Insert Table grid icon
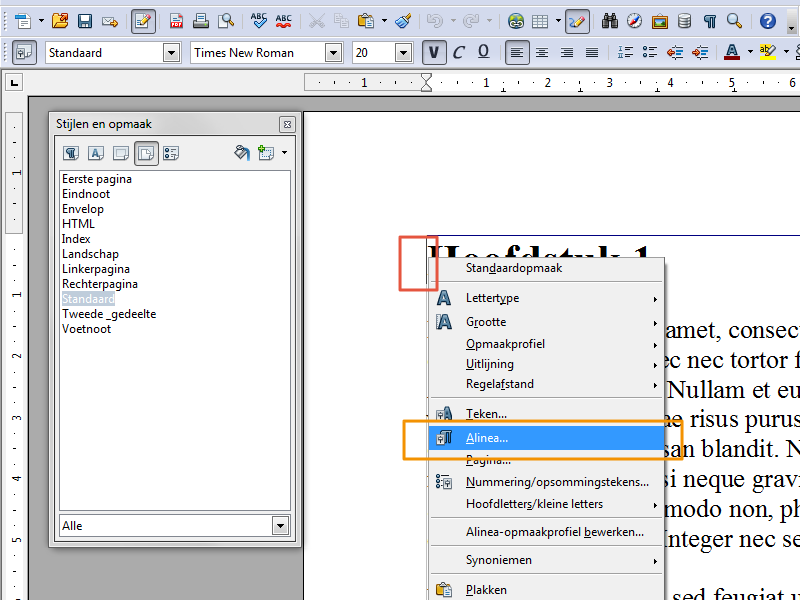The height and width of the screenshot is (600, 800). [540, 21]
